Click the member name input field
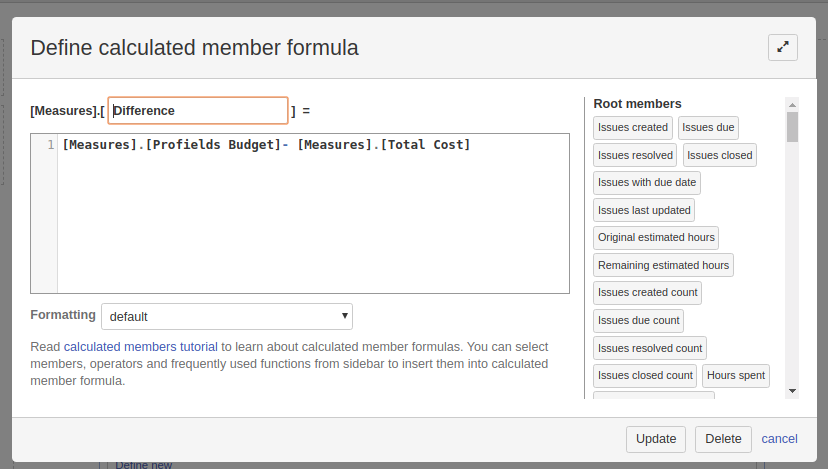Image resolution: width=828 pixels, height=469 pixels. [x=198, y=110]
